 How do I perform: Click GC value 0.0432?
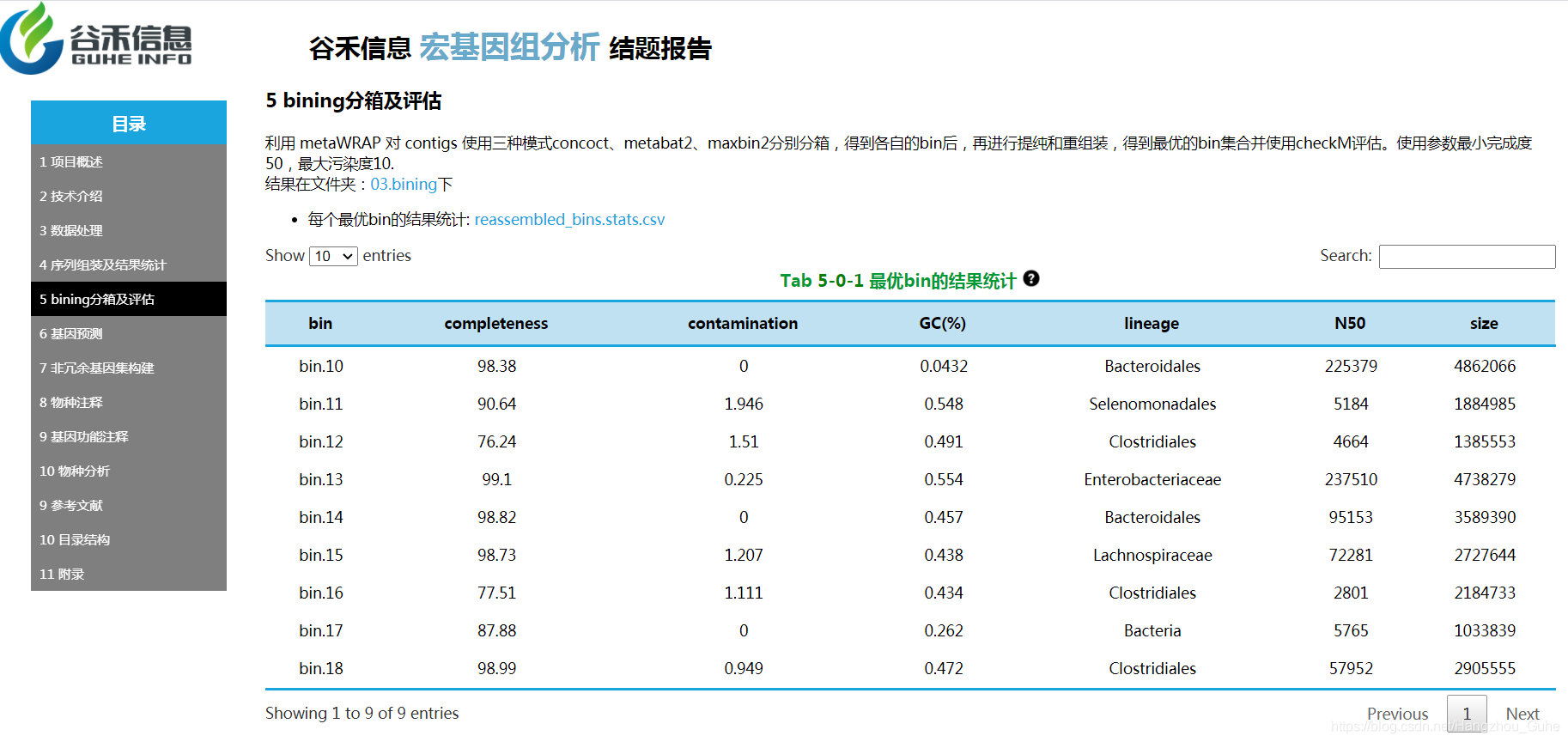pyautogui.click(x=944, y=366)
